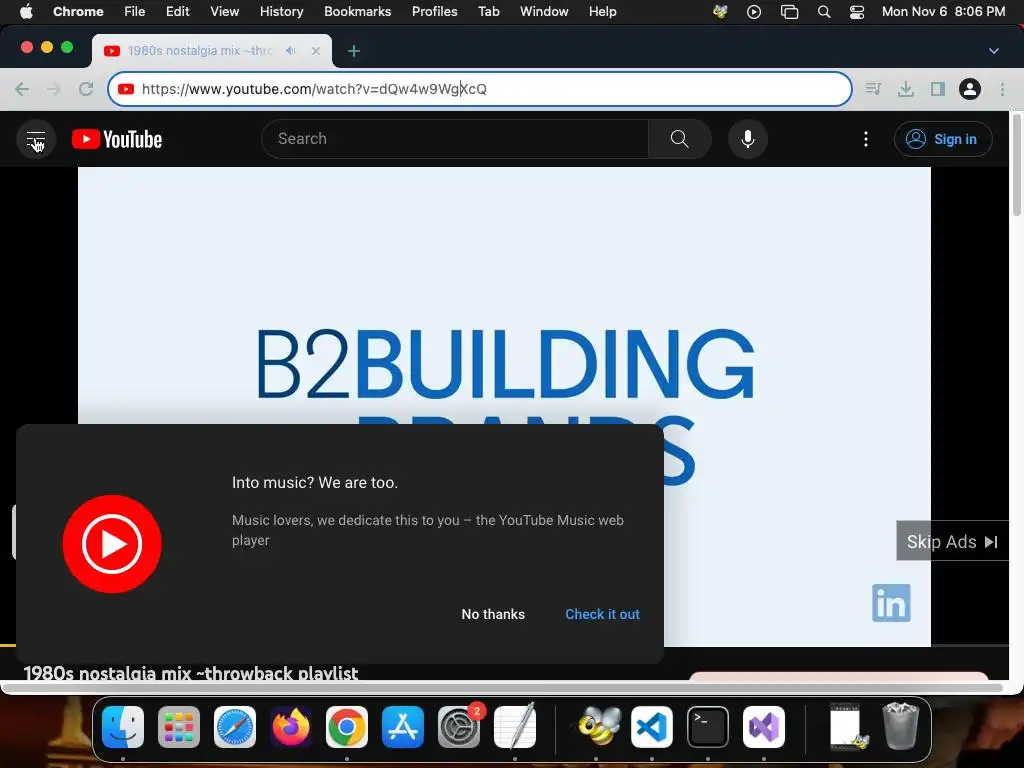Open the Help menu
Screen dimensions: 1024x768
click(x=602, y=11)
